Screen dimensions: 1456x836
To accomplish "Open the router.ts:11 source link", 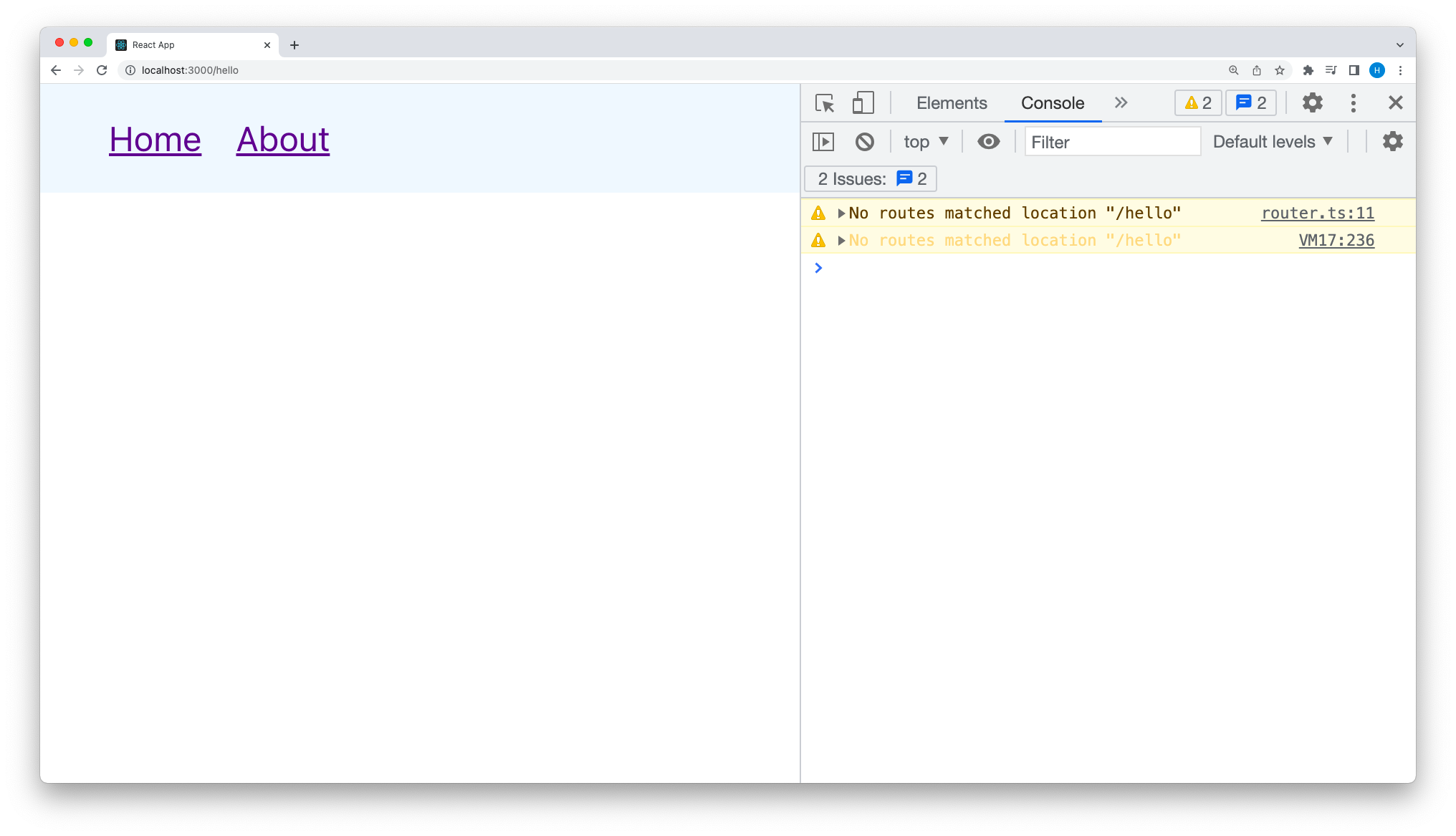I will [x=1317, y=213].
